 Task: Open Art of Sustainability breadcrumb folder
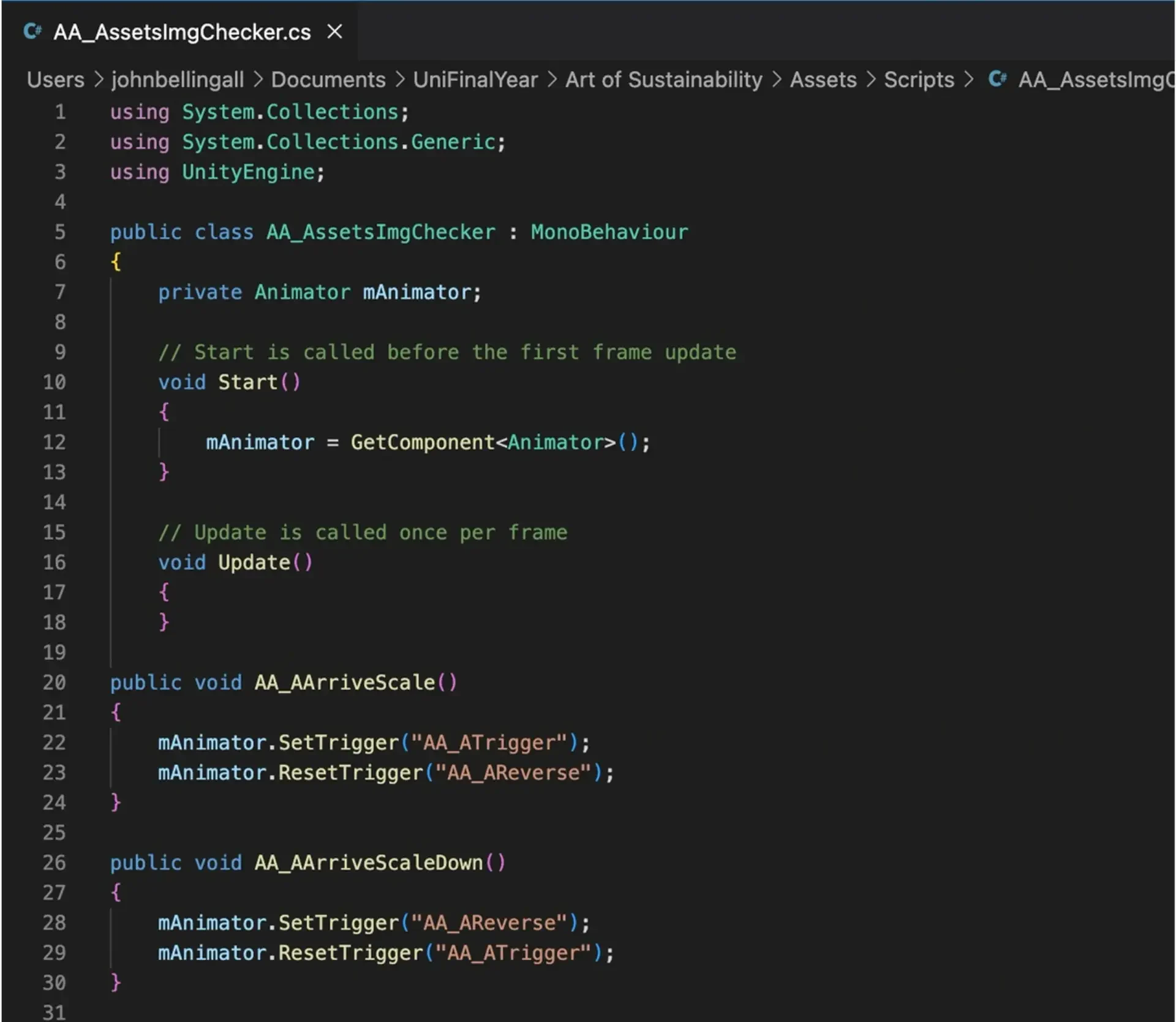coord(663,80)
